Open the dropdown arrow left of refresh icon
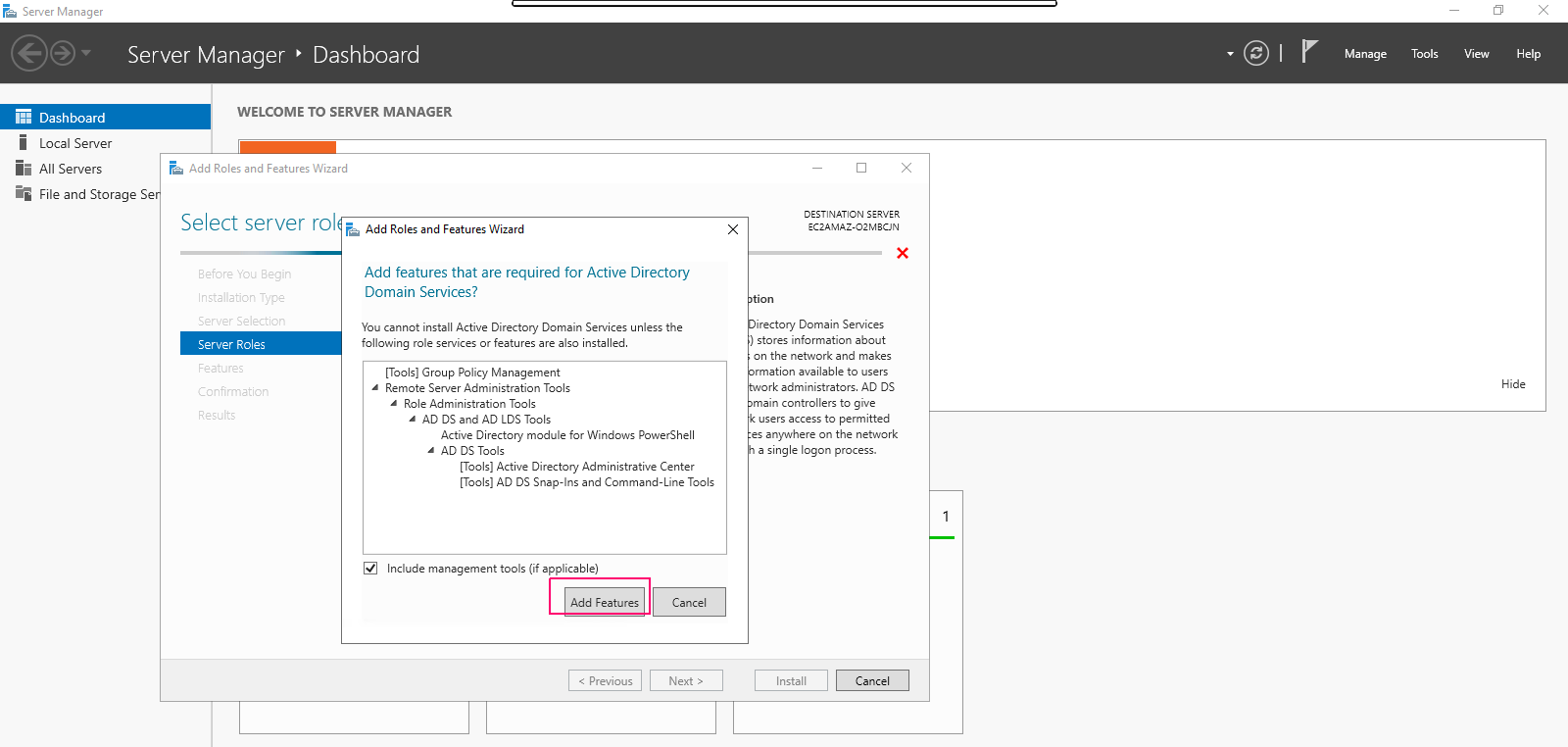Screen dimensions: 1568x747 (x=1230, y=54)
